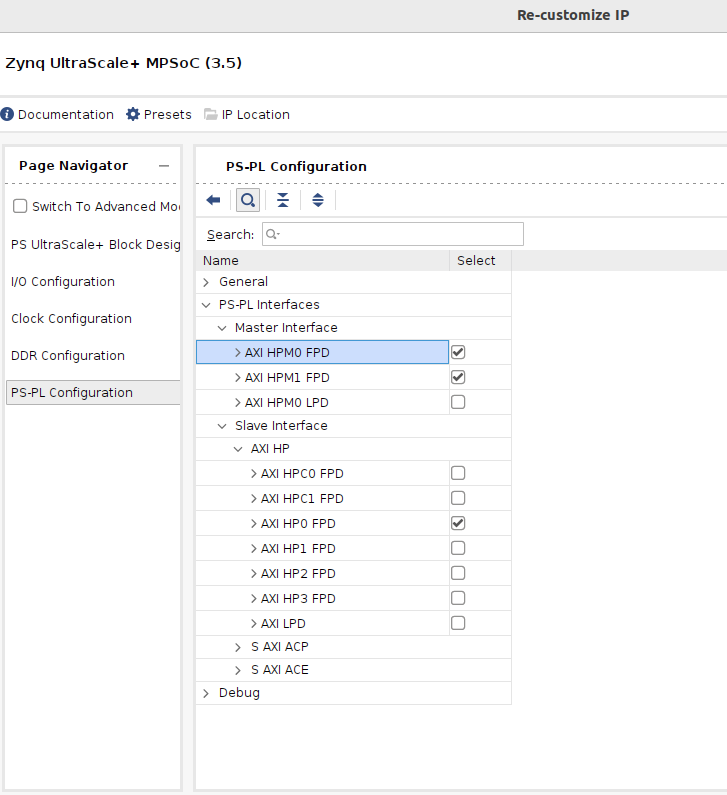Screen dimensions: 727x795
Task: Minimize the Page Navigator panel
Action: click(x=164, y=166)
